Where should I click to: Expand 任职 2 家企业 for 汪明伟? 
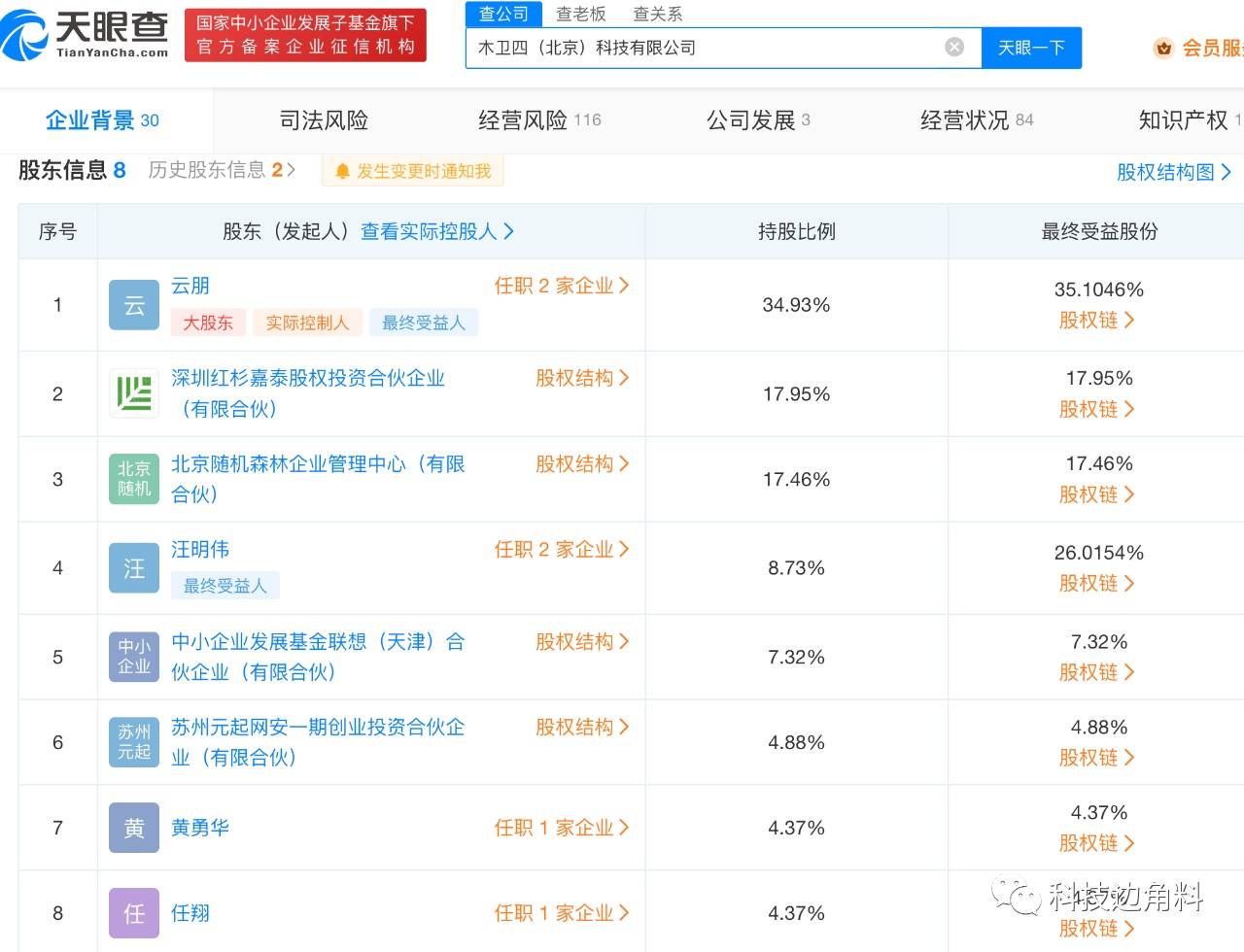[562, 549]
